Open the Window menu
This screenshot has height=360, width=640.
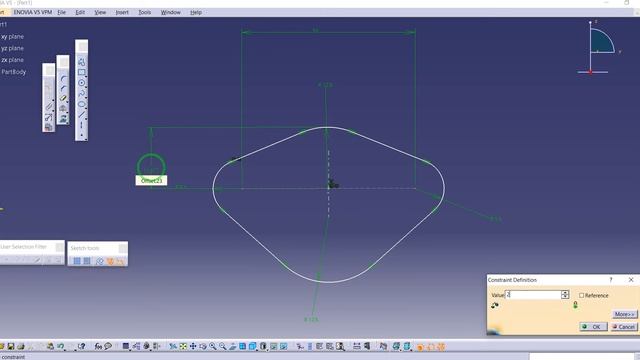pyautogui.click(x=171, y=12)
